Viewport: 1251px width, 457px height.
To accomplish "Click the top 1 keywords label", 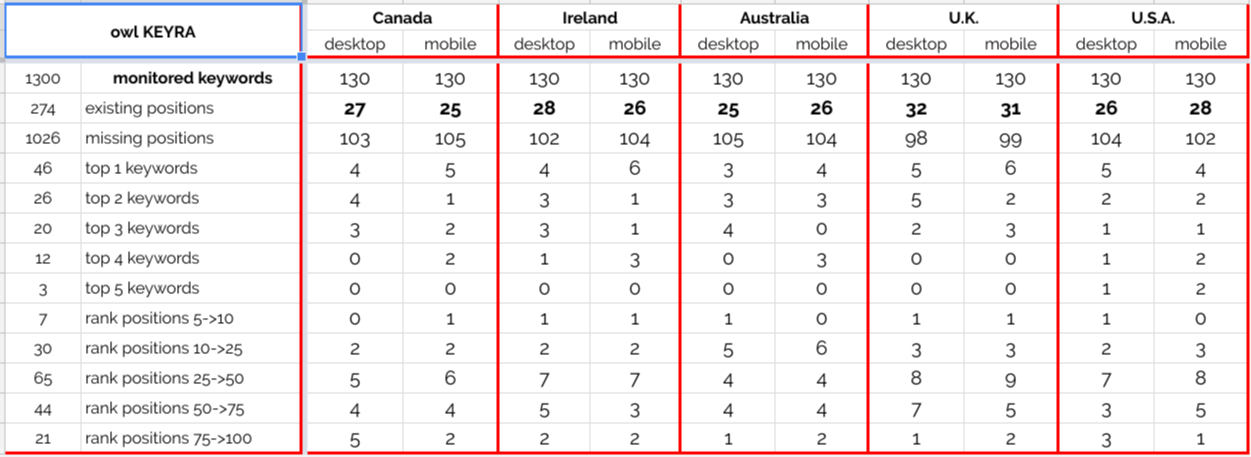I will [x=191, y=168].
